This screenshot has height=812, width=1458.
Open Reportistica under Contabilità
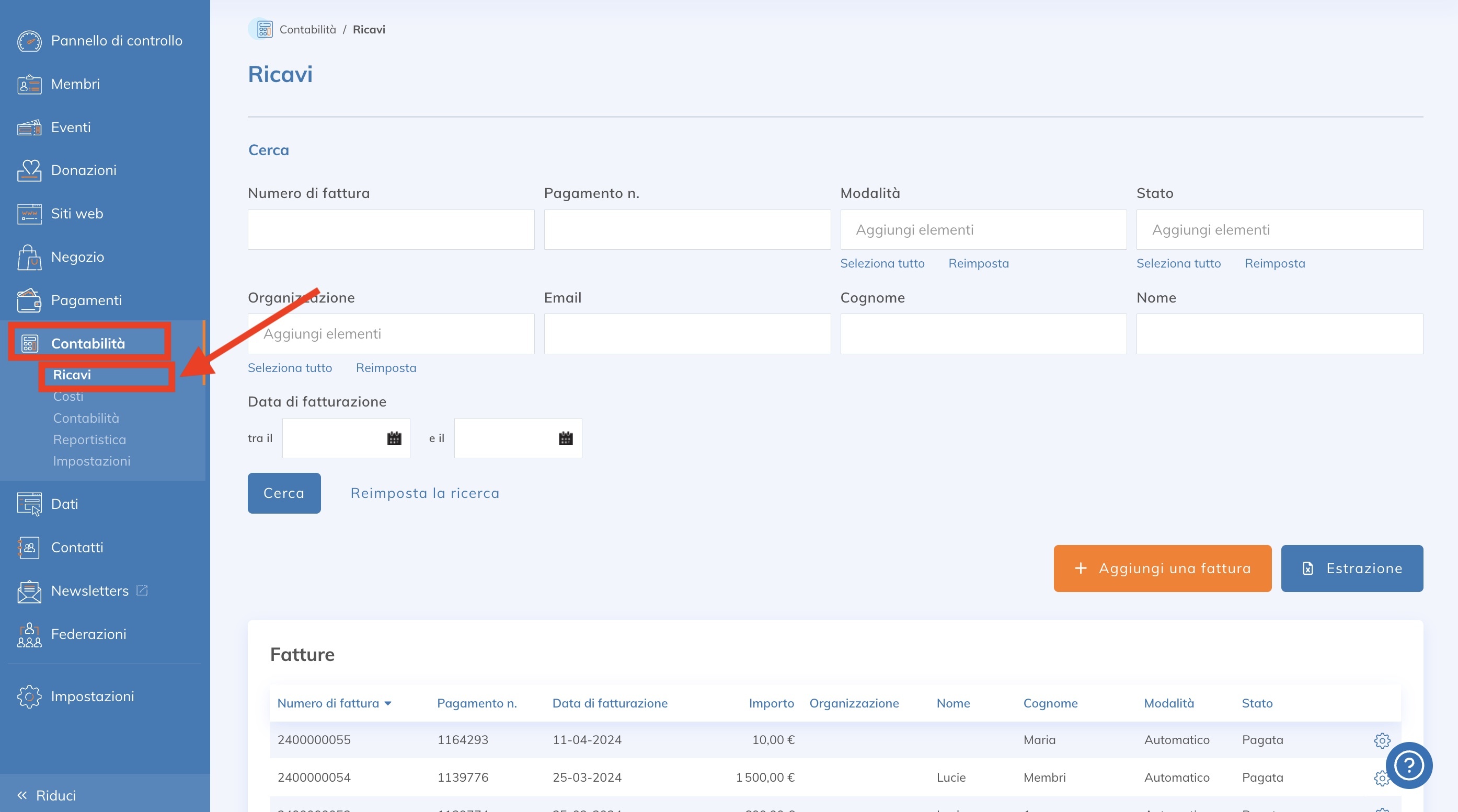tap(89, 439)
